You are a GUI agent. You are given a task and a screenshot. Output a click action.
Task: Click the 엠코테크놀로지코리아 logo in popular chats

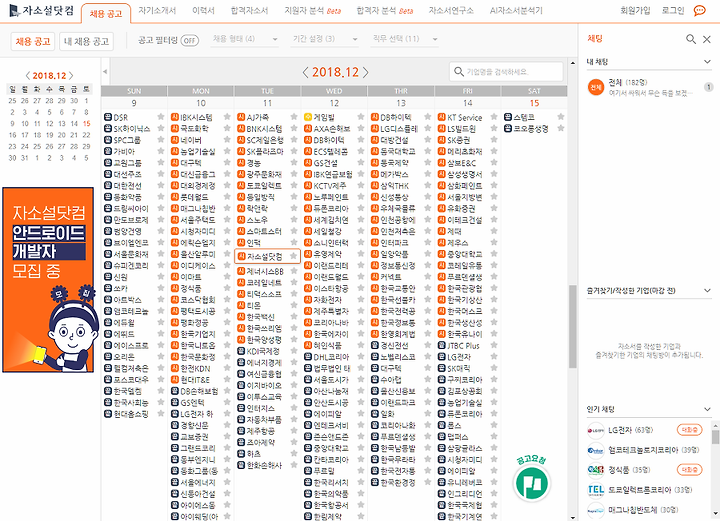tap(596, 450)
